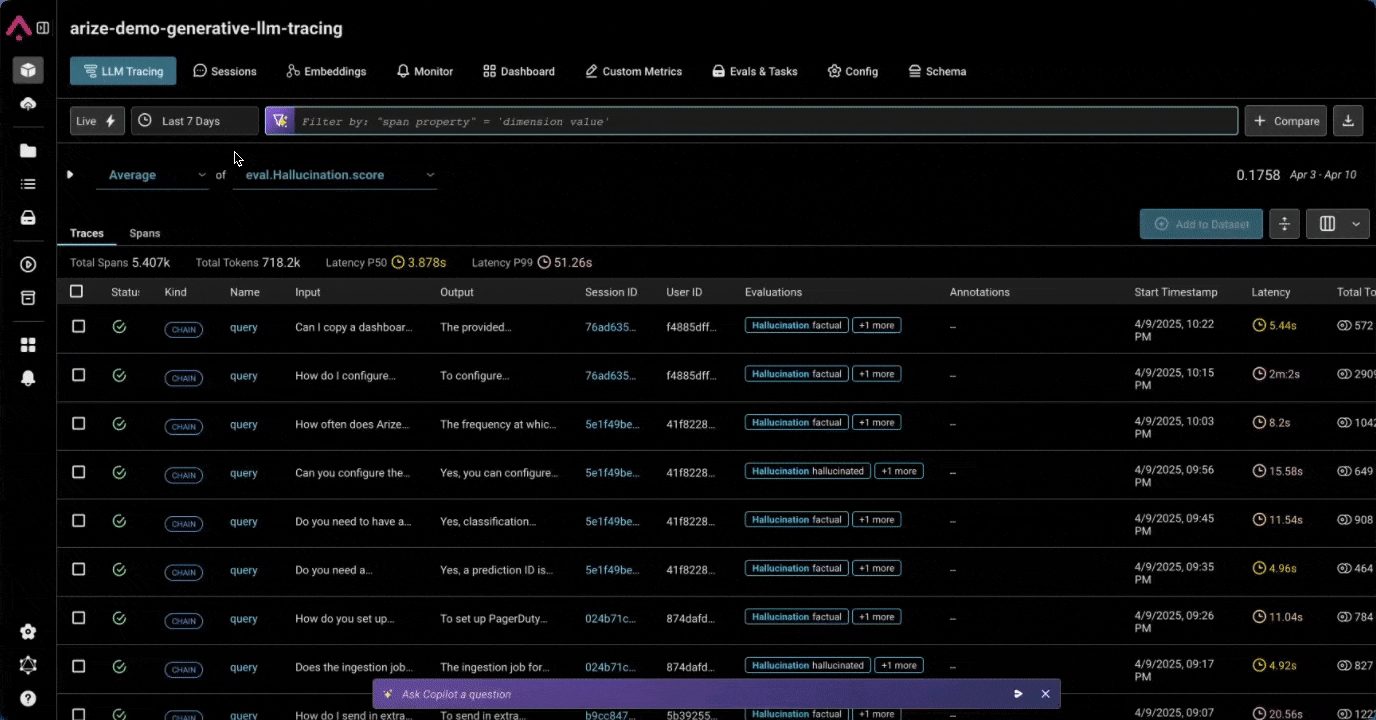Viewport: 1376px width, 720px height.
Task: Switch to the Embeddings tab
Action: pos(326,71)
